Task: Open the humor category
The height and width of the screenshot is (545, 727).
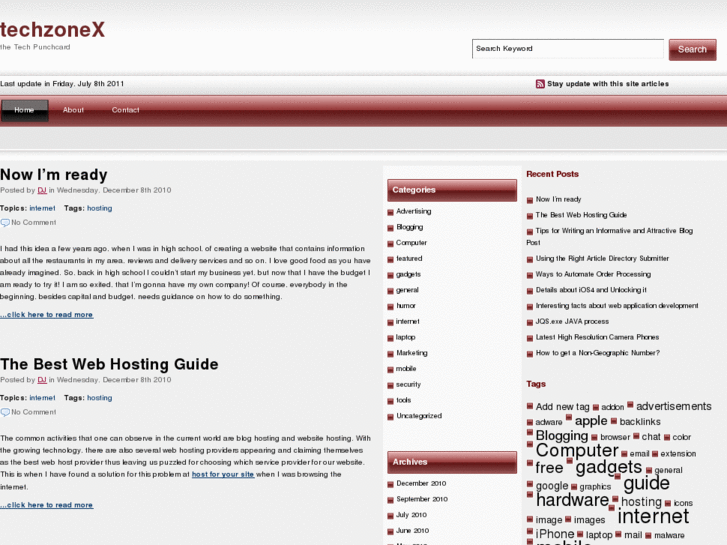Action: click(x=406, y=306)
